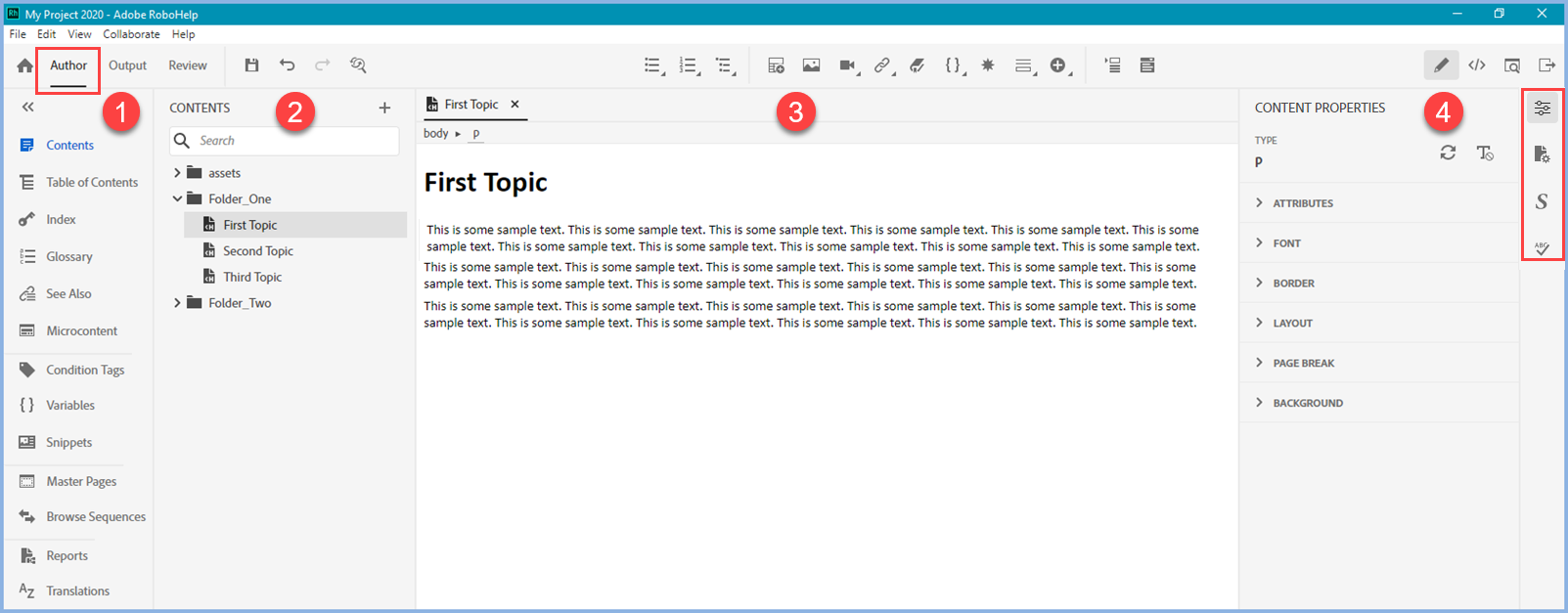Open the Styles panel S icon
This screenshot has height=613, width=1568.
point(1542,201)
